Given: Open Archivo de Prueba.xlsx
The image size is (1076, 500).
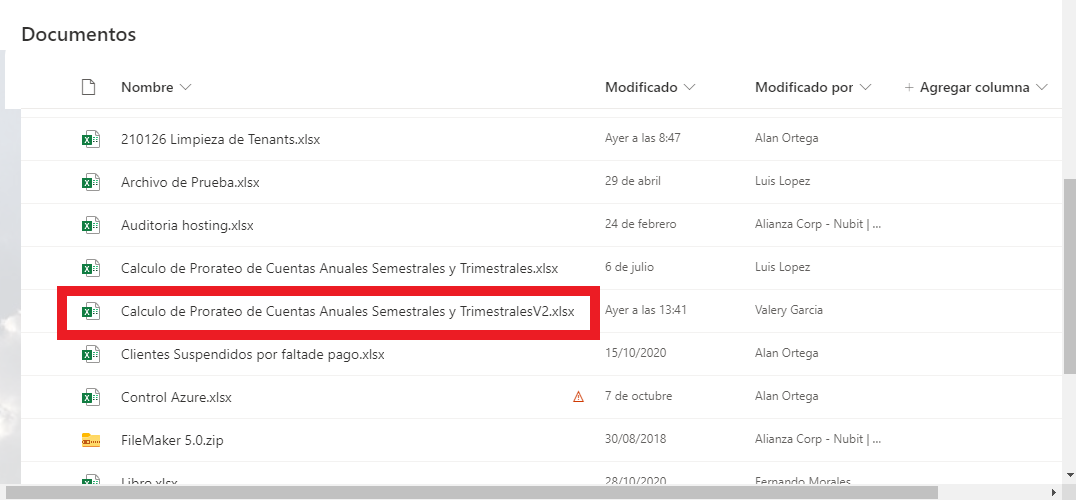Looking at the screenshot, I should coord(190,182).
